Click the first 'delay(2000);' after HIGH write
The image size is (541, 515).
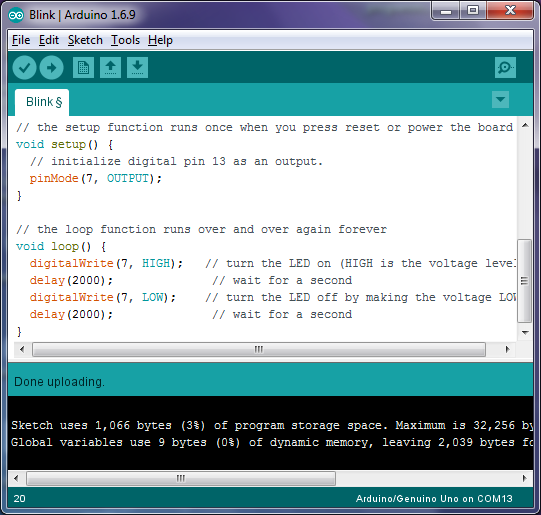click(x=71, y=280)
